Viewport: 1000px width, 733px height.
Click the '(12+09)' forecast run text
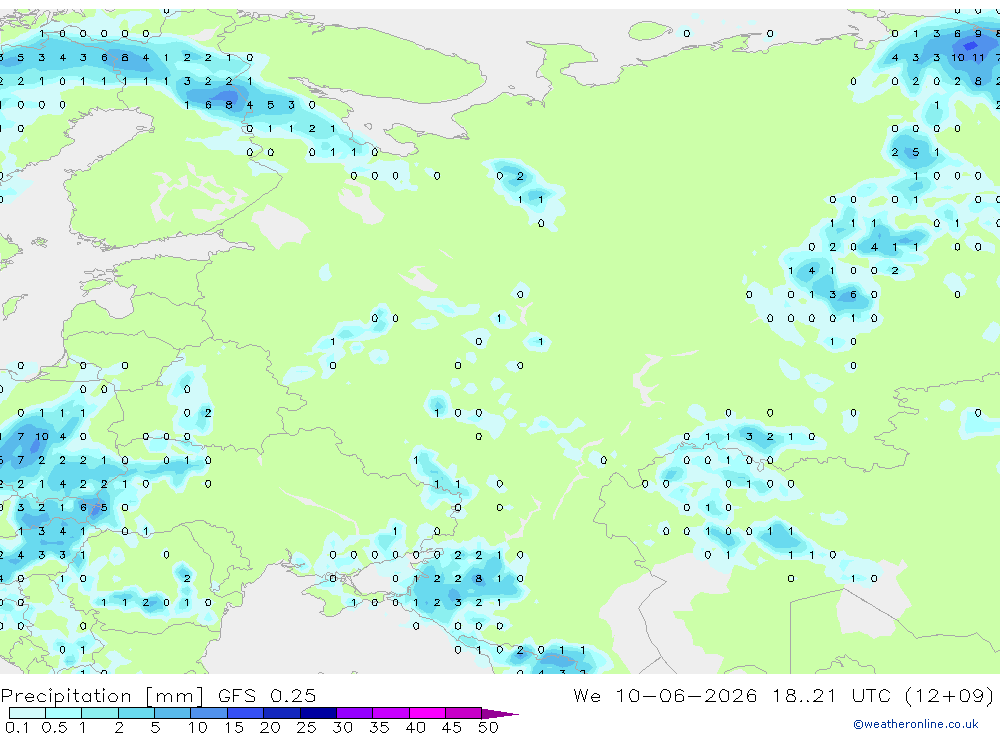click(x=949, y=695)
